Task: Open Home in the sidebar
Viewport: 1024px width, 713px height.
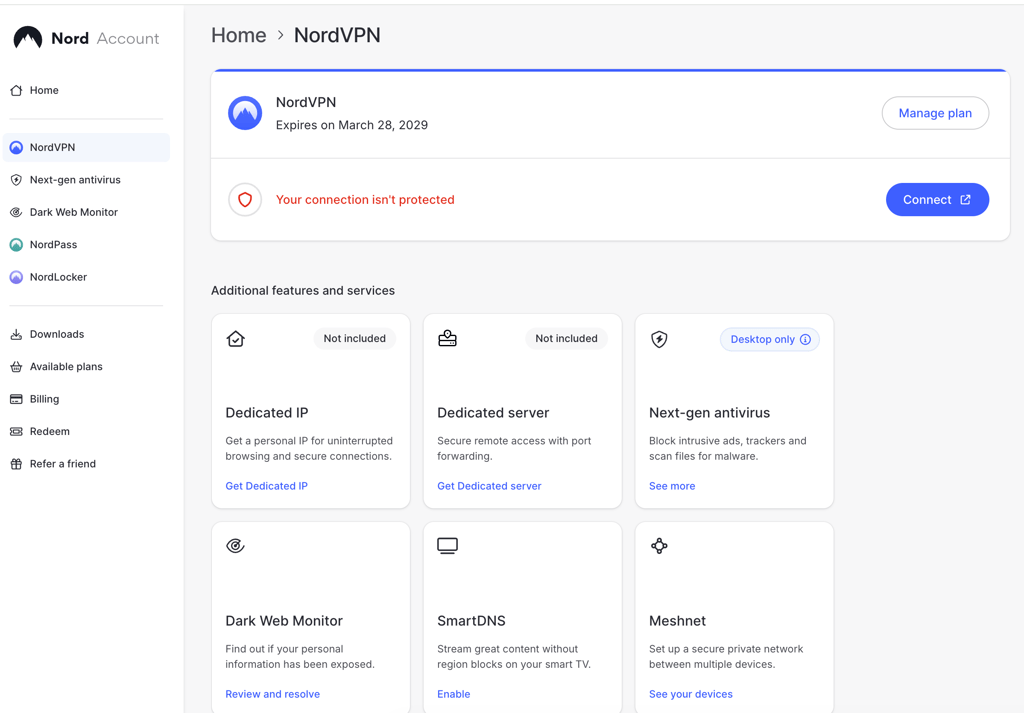Action: click(86, 90)
